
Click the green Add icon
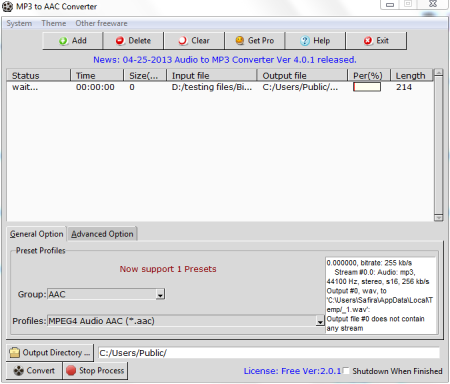63,41
